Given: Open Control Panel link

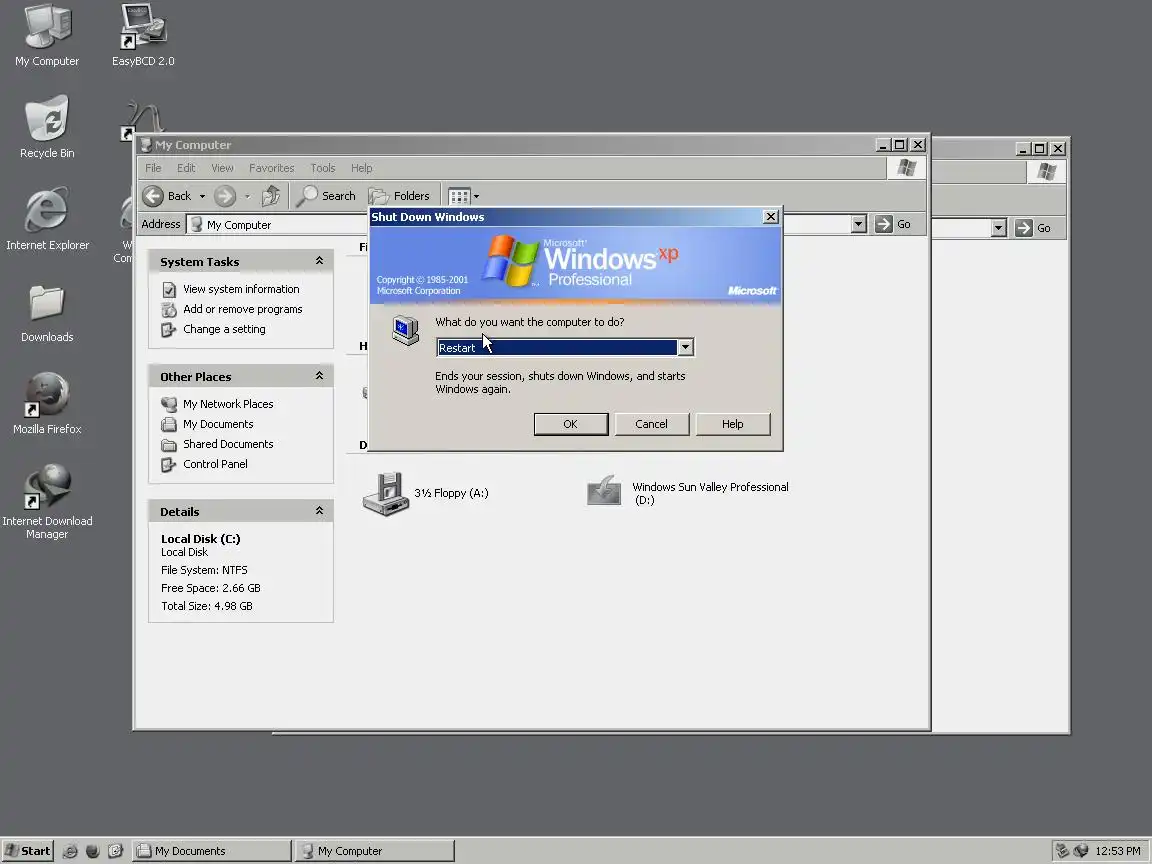Looking at the screenshot, I should (x=215, y=464).
